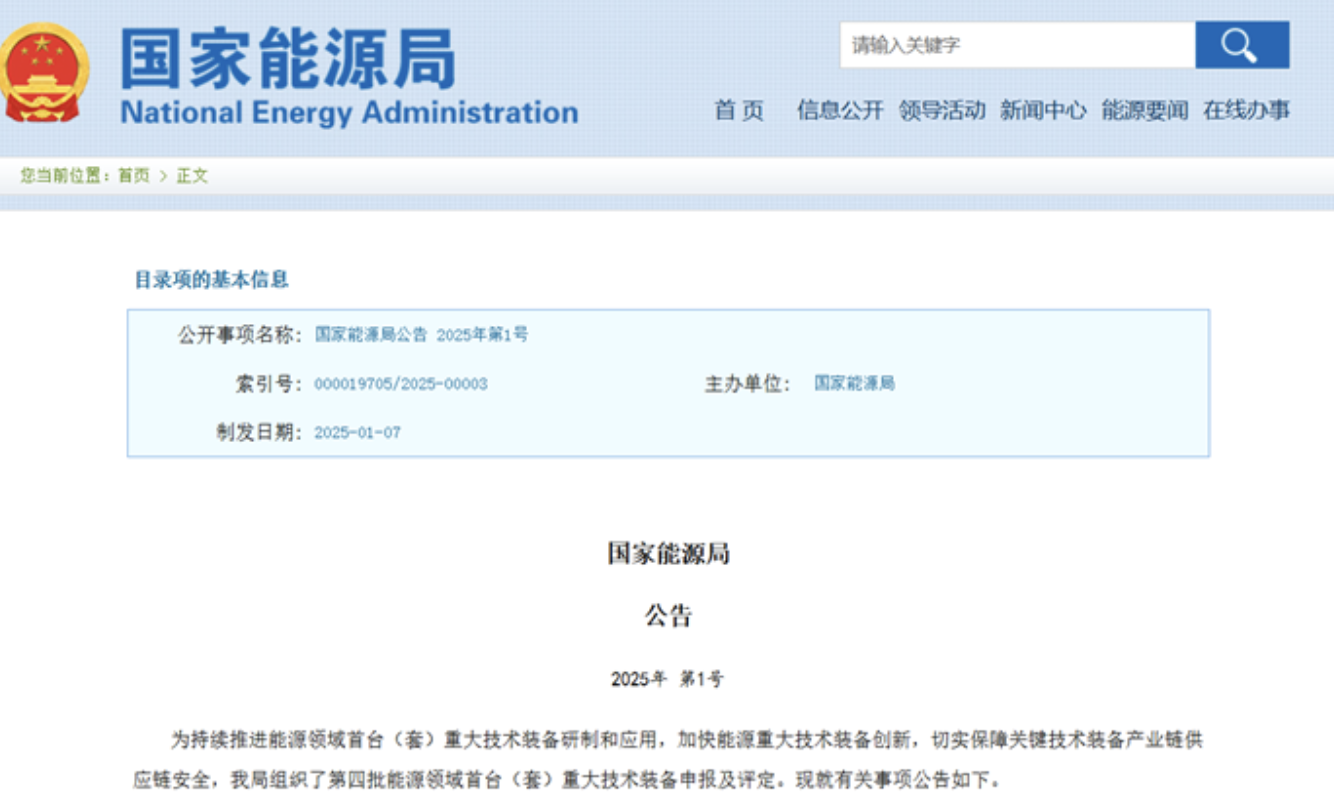Click the 主办单位 label
Viewport: 1334px width, 800px height.
[x=747, y=384]
